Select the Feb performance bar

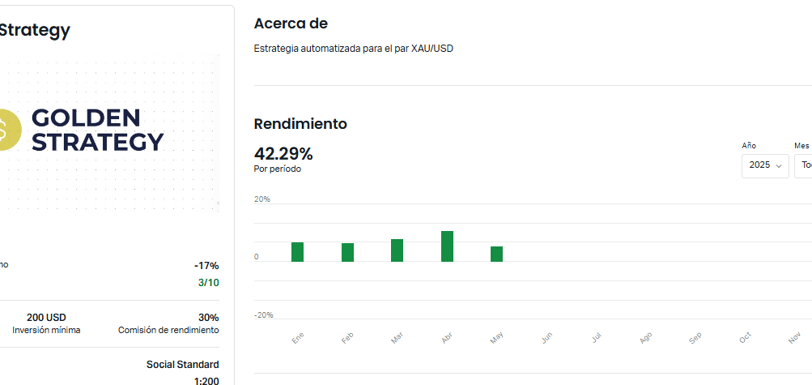click(x=347, y=252)
